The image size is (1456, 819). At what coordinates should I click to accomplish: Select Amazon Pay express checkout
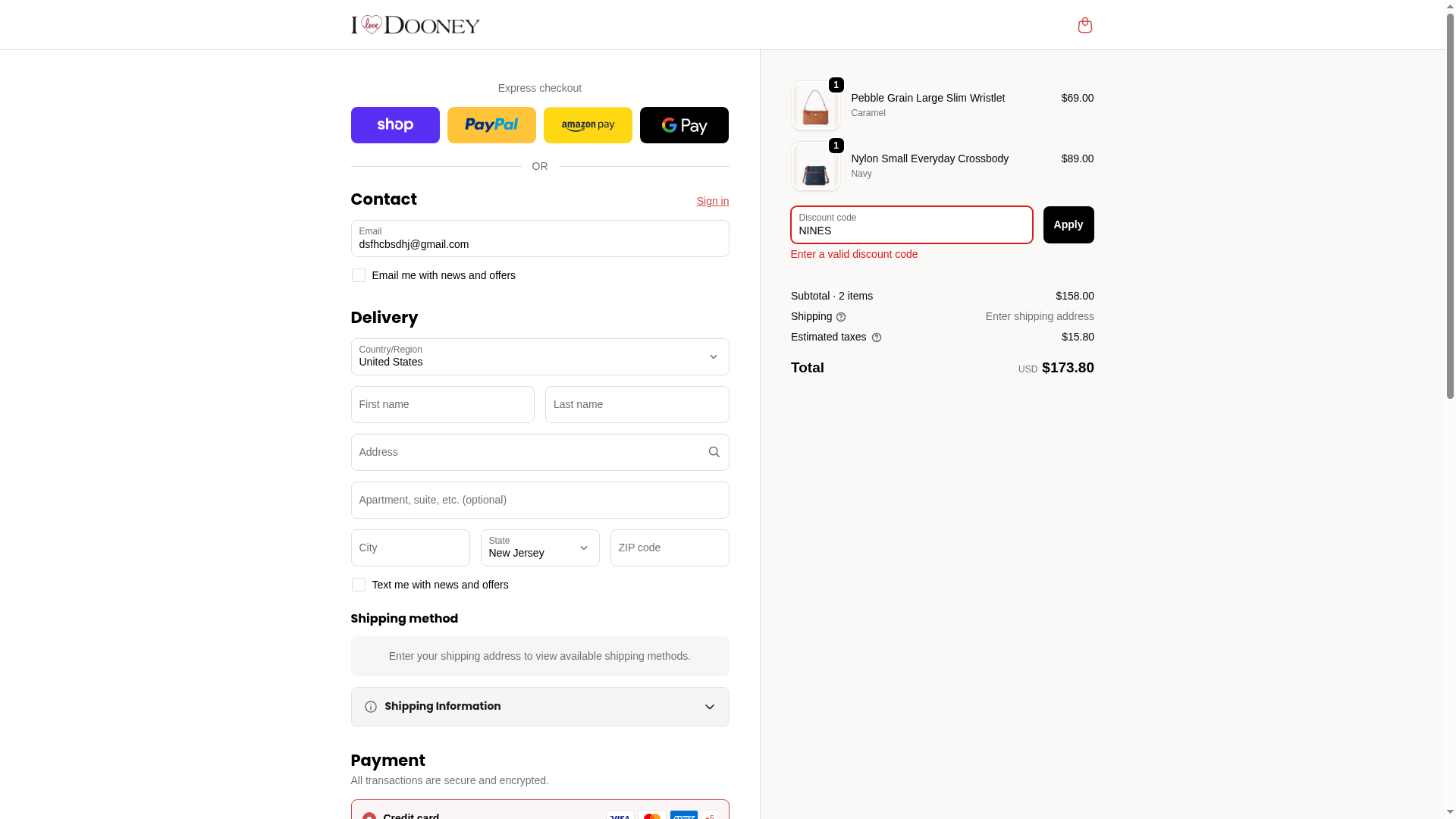coord(588,125)
